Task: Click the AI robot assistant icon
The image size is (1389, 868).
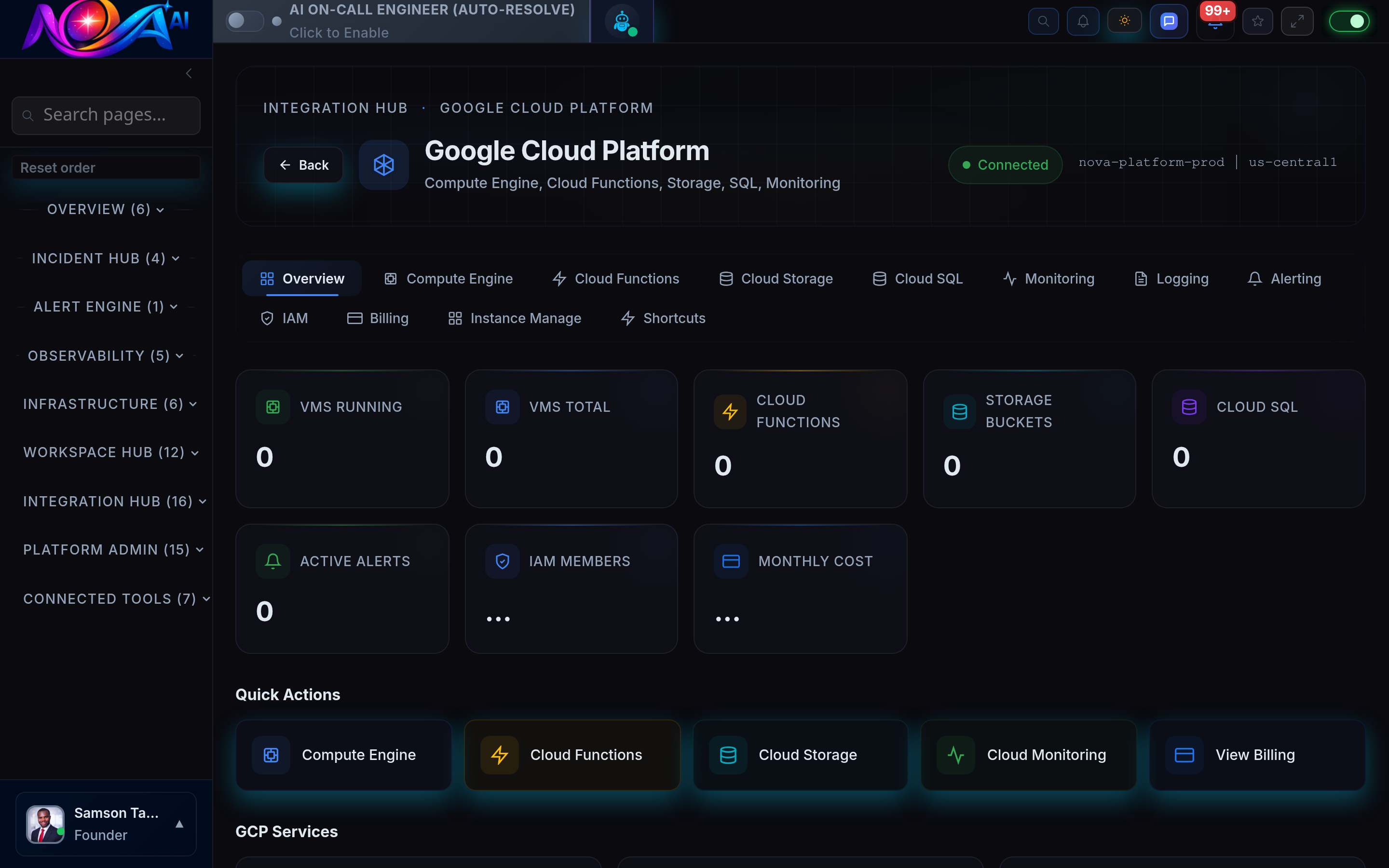Action: pyautogui.click(x=621, y=21)
